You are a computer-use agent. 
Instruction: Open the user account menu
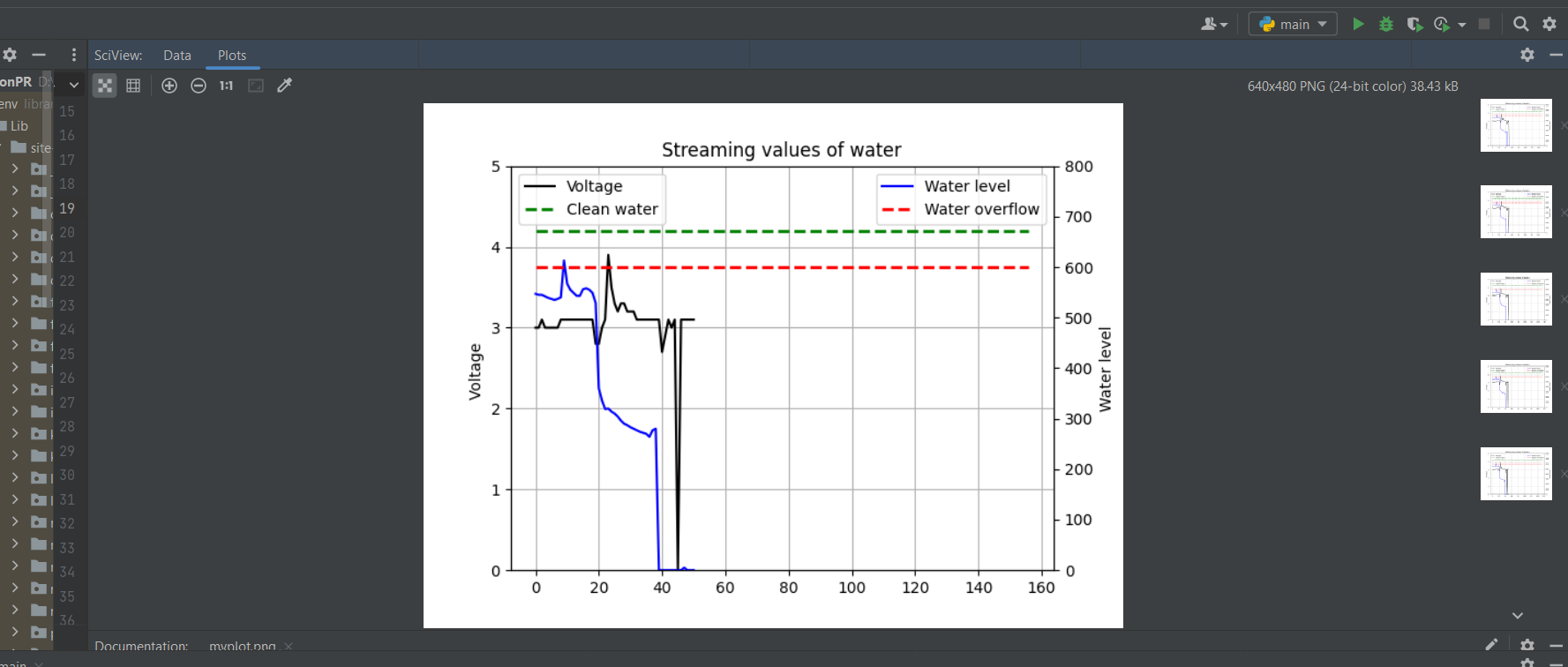point(1214,24)
